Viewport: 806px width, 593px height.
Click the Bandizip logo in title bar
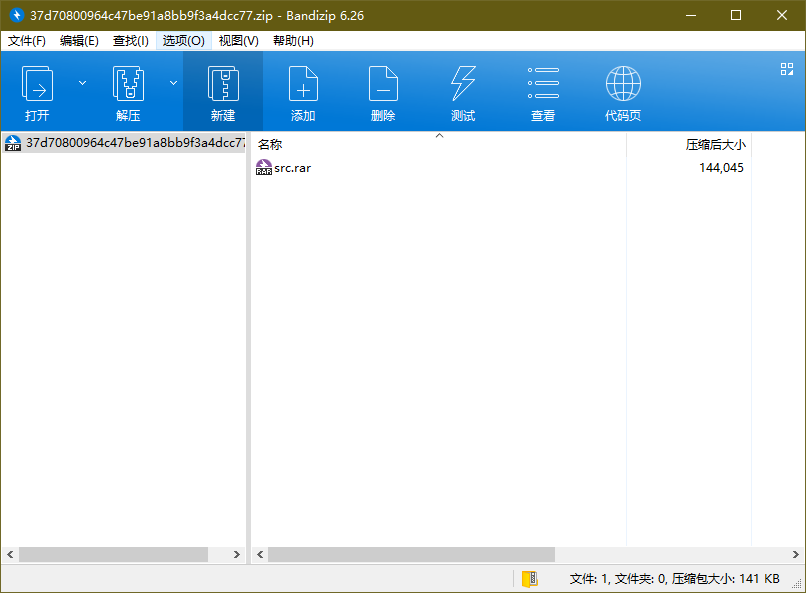[16, 15]
